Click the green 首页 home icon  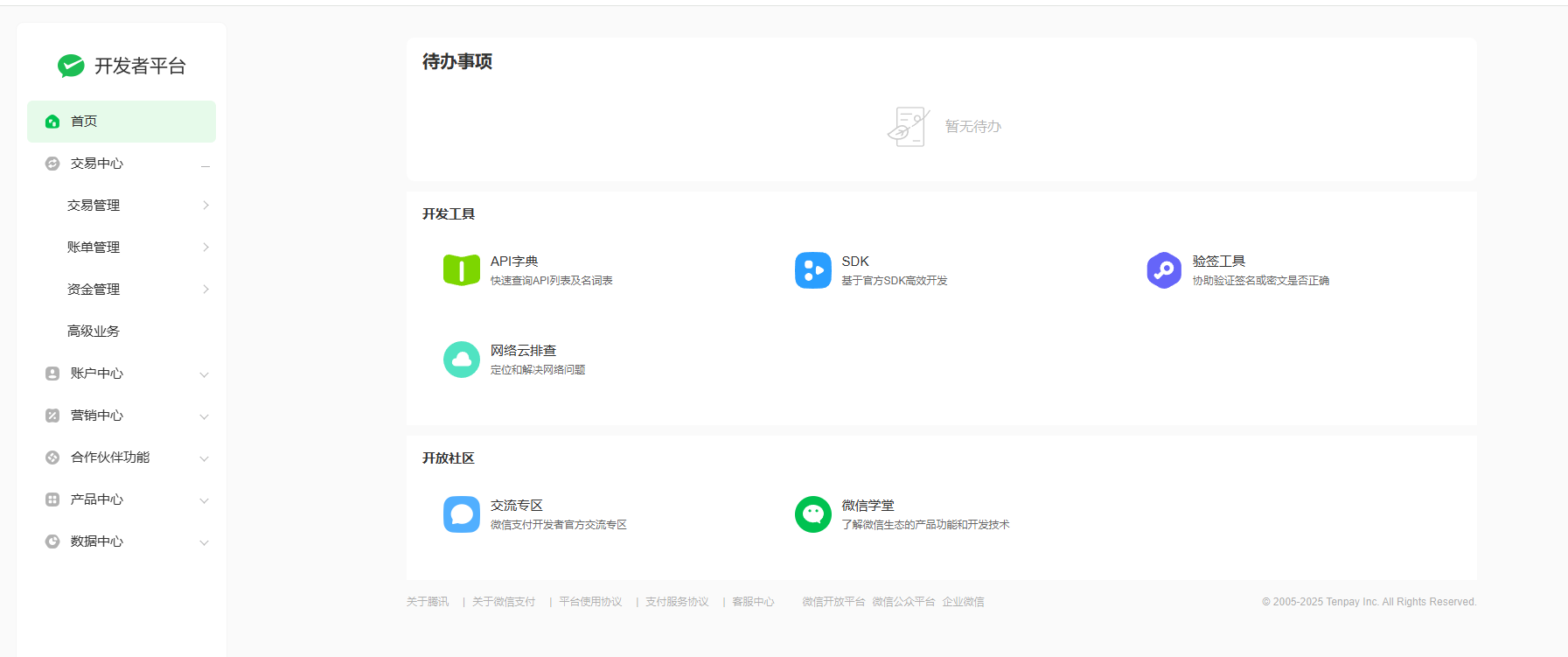52,122
